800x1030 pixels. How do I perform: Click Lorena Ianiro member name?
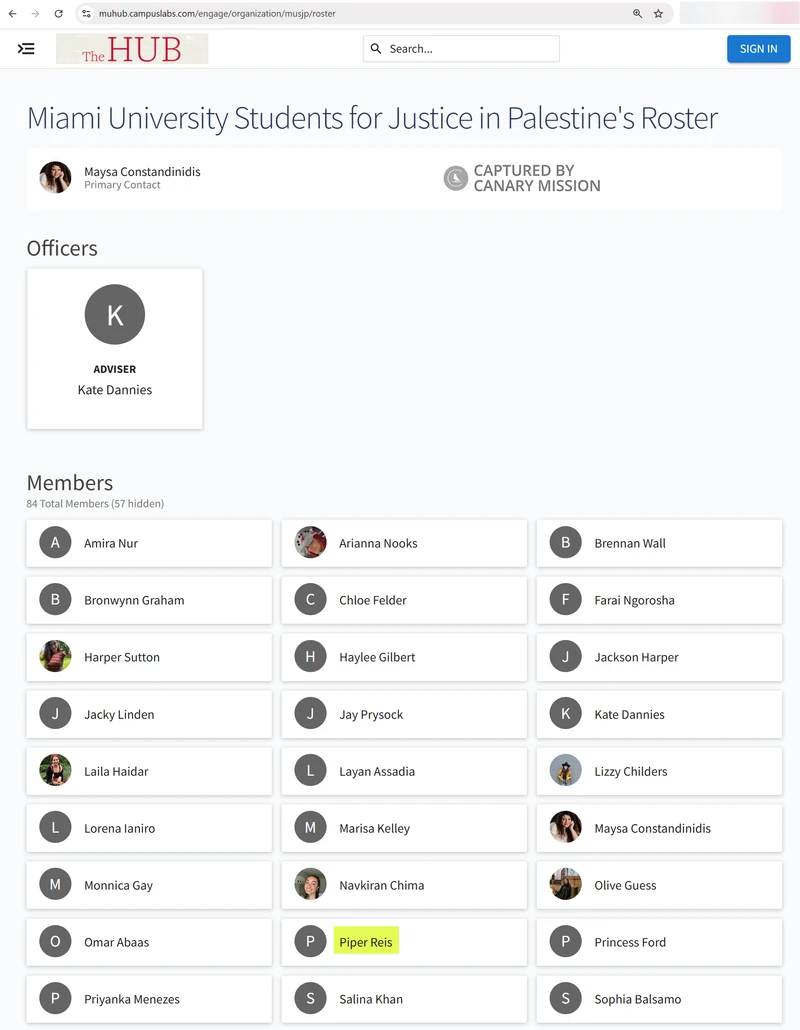[120, 828]
